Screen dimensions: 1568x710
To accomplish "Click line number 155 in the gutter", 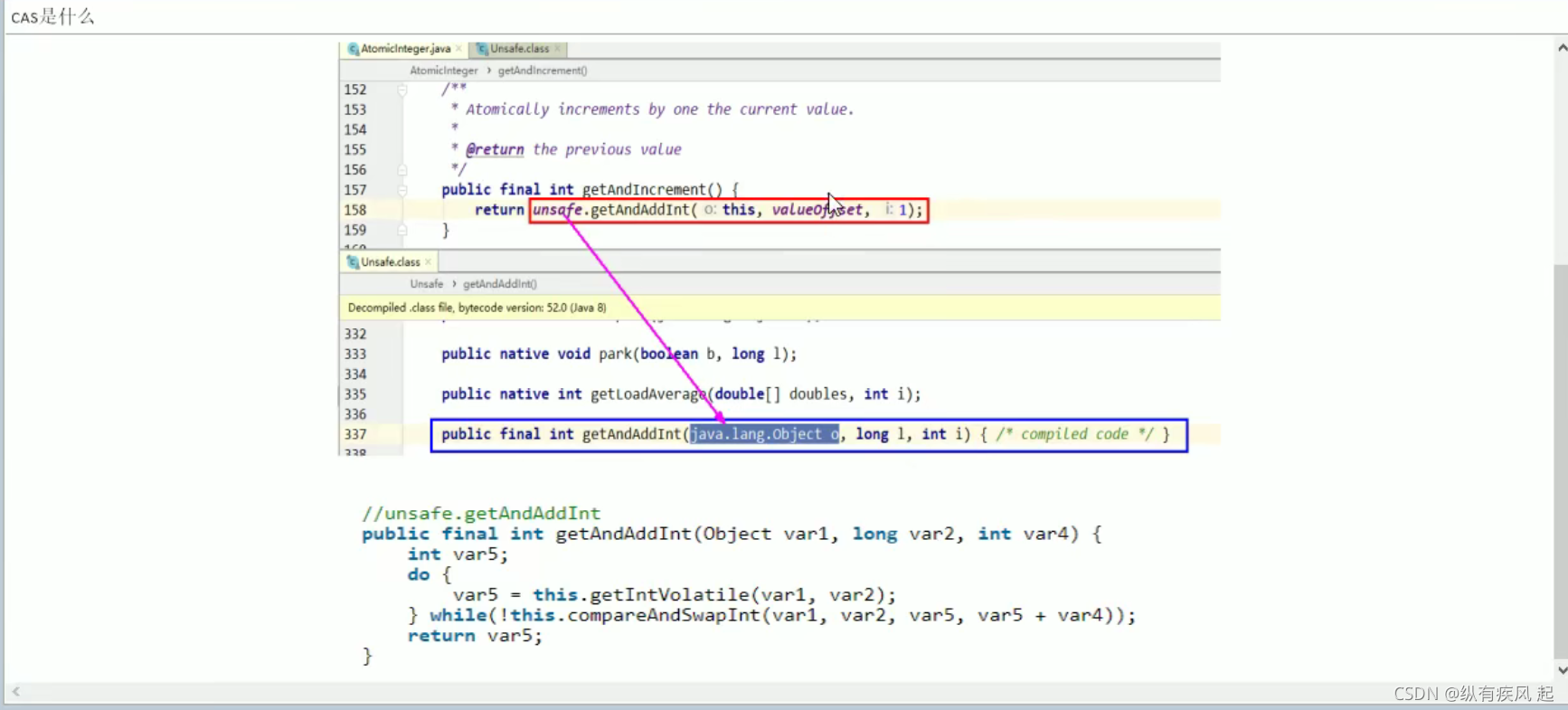I will [x=355, y=149].
